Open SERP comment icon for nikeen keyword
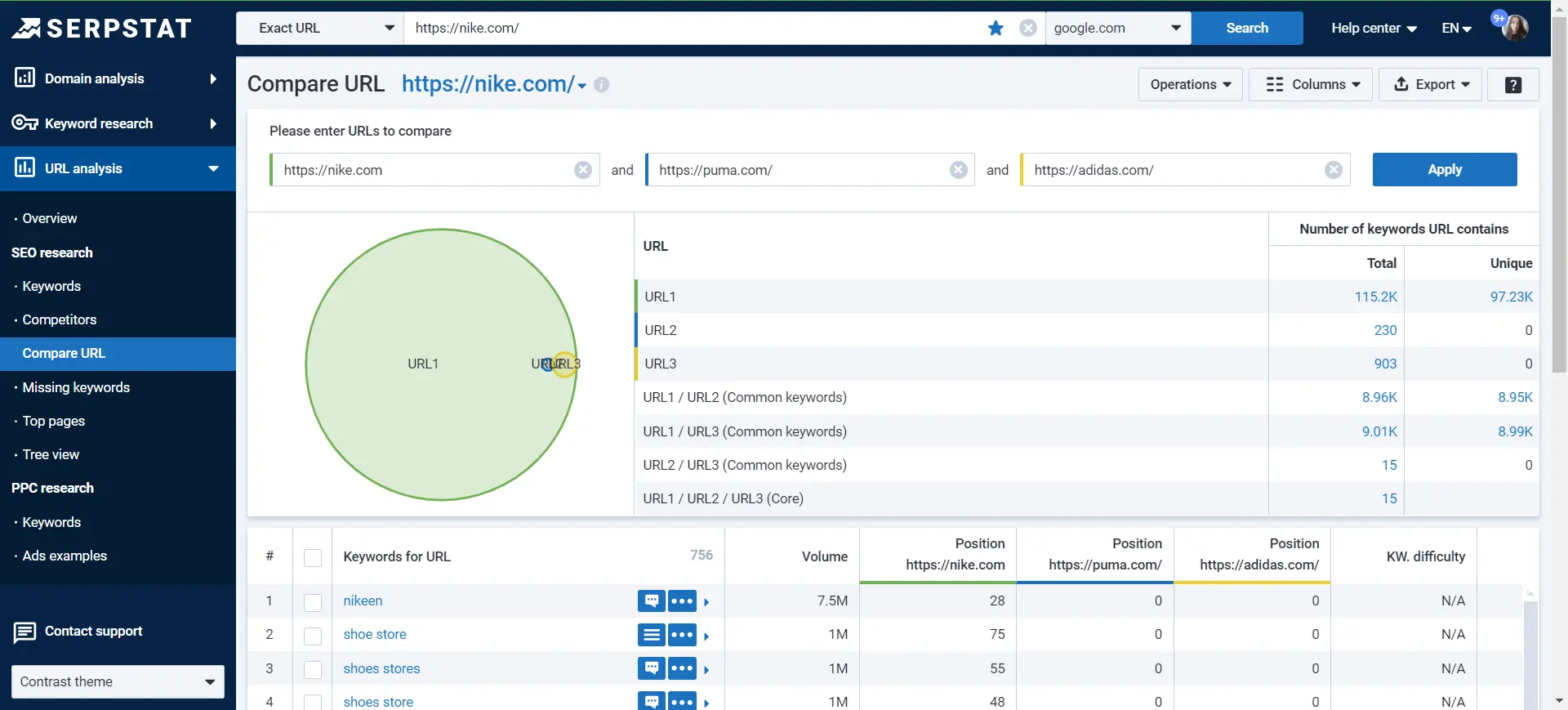1568x710 pixels. [652, 601]
